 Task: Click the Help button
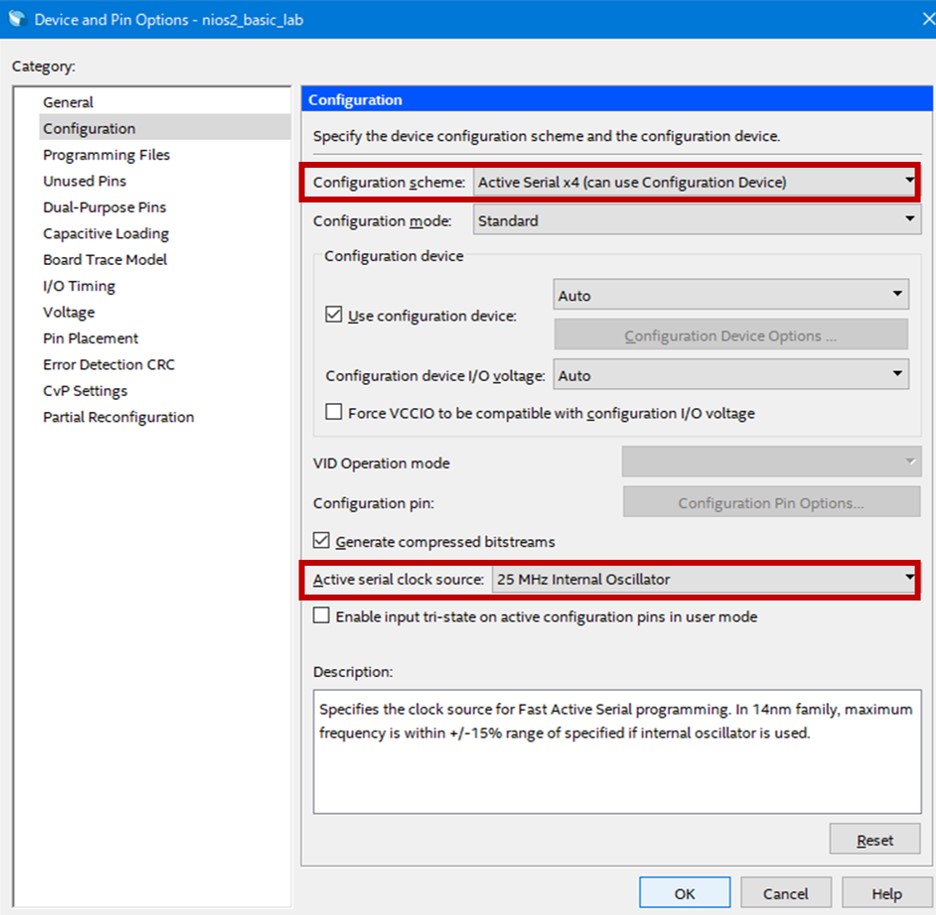pyautogui.click(x=886, y=892)
